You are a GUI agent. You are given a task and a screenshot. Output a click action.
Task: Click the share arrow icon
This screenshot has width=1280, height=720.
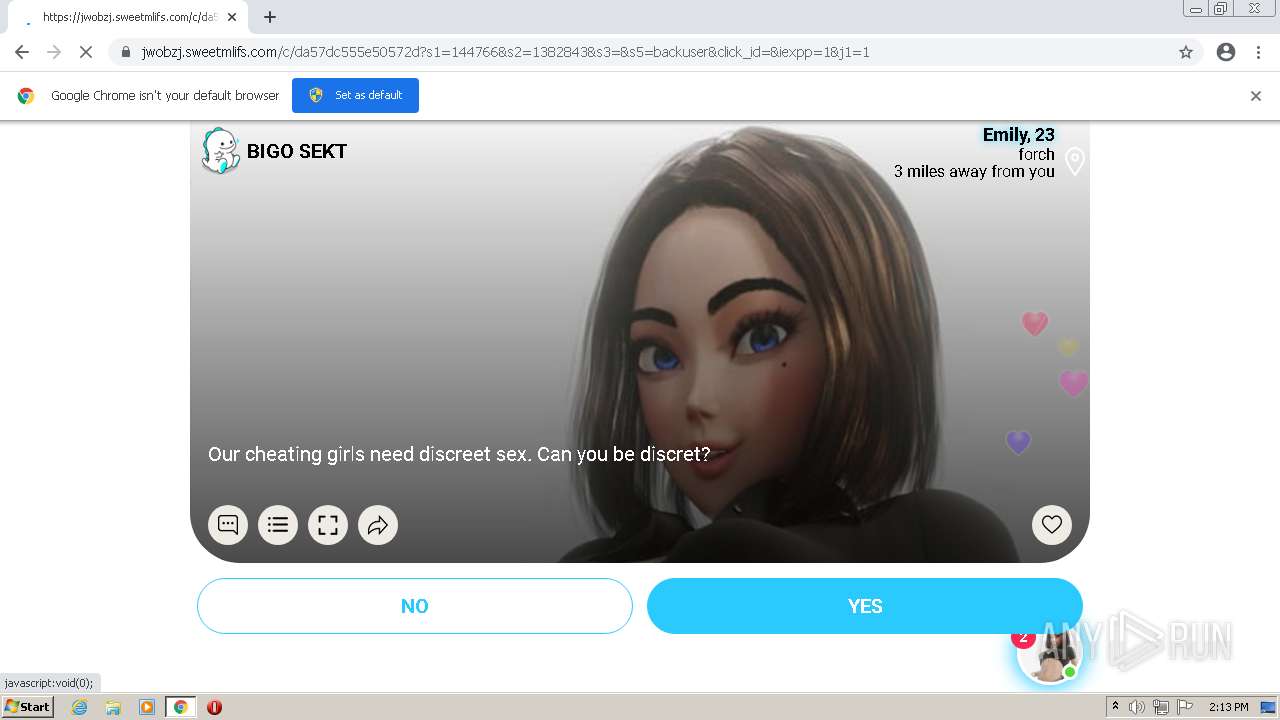[x=378, y=525]
